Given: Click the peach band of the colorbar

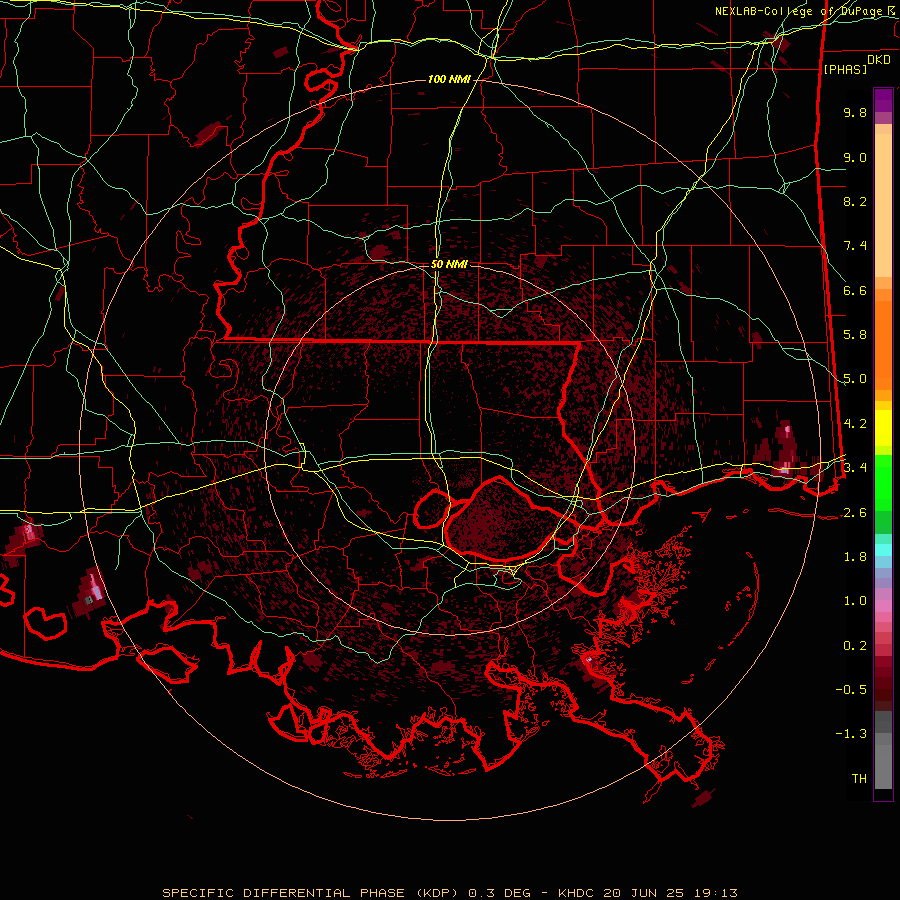Looking at the screenshot, I should click(883, 201).
